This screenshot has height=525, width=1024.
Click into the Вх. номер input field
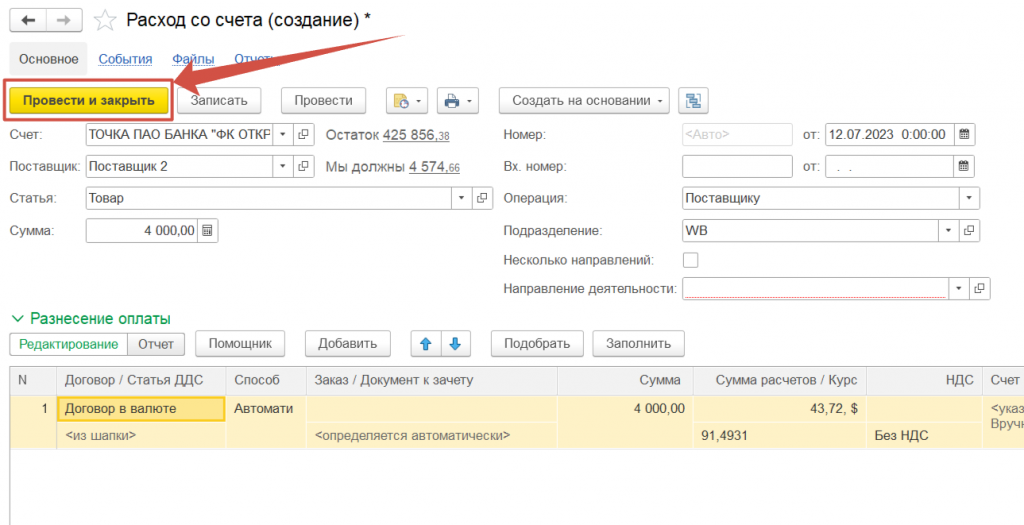(x=736, y=166)
